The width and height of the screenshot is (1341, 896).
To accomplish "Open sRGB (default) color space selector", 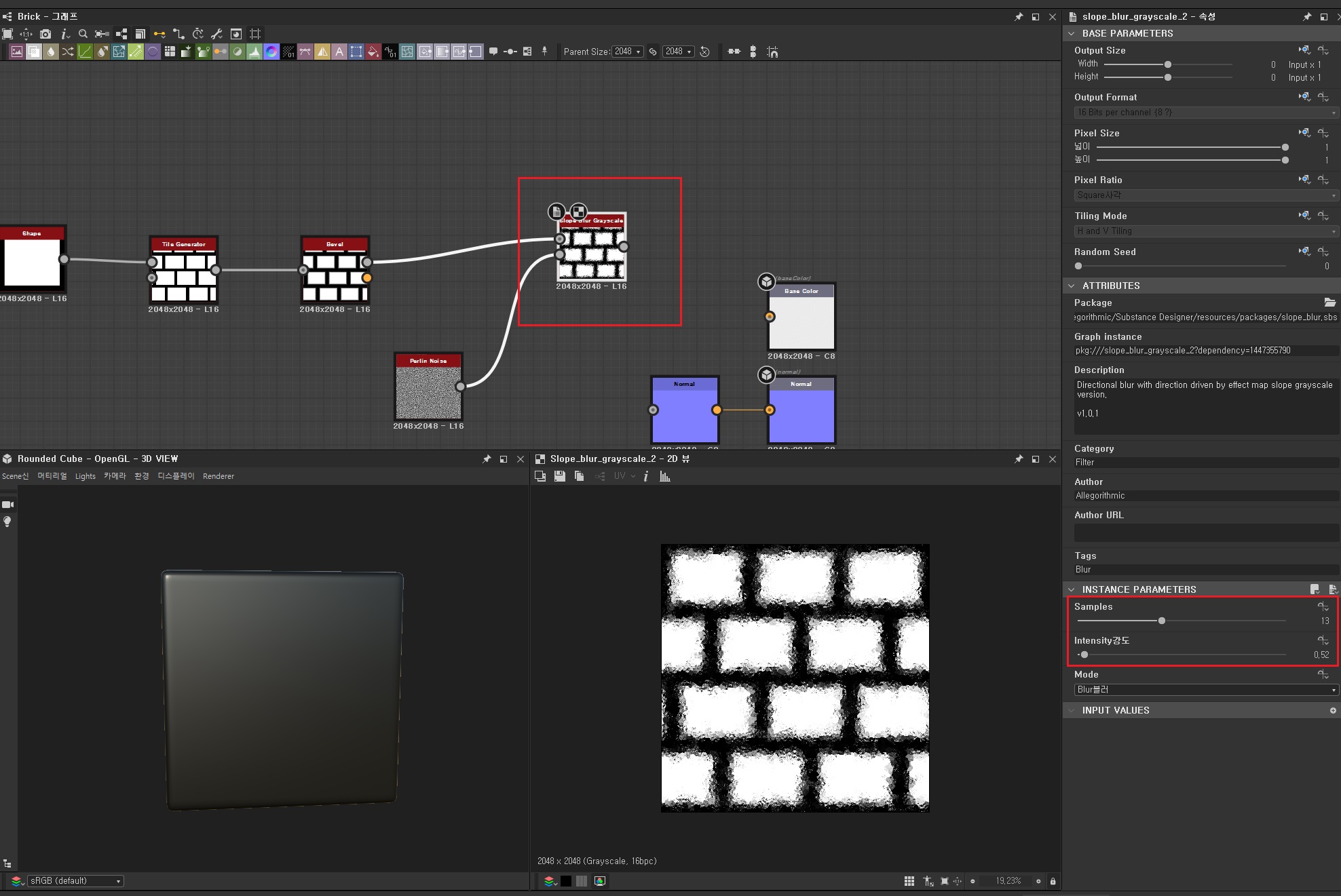I will pyautogui.click(x=75, y=881).
